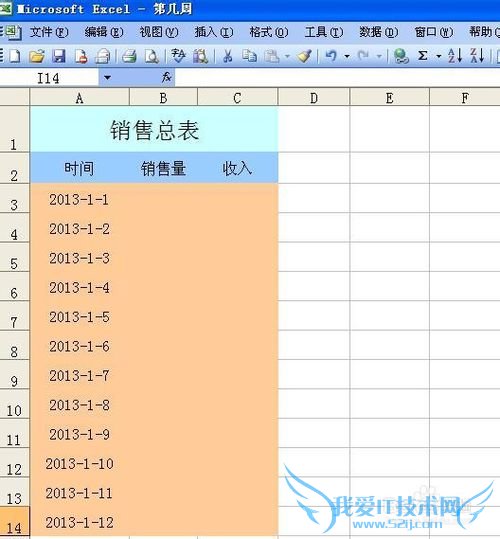Viewport: 500px width, 539px height.
Task: Open the 编辑(E) menu
Action: (x=104, y=32)
